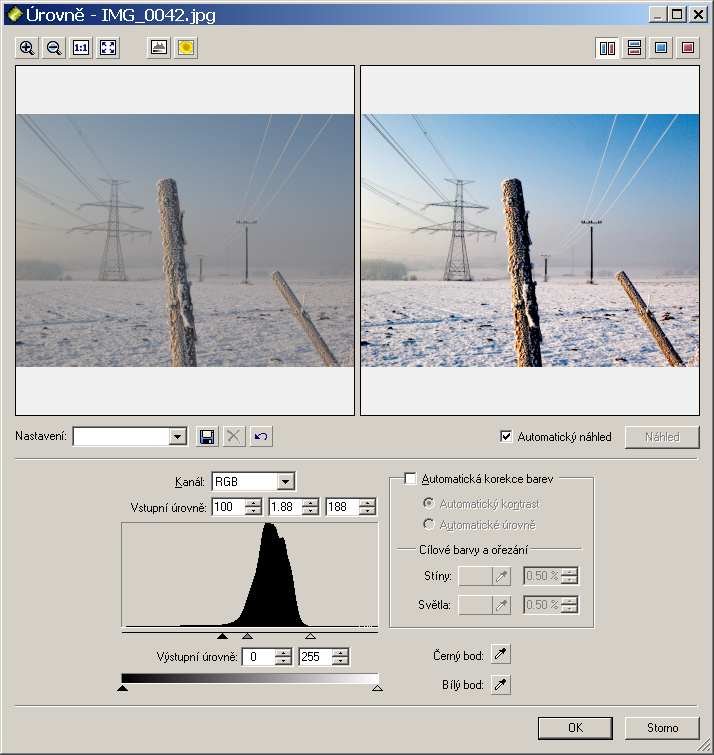Viewport: 714px width, 755px height.
Task: Set preview zoom to 1:1
Action: (x=81, y=48)
